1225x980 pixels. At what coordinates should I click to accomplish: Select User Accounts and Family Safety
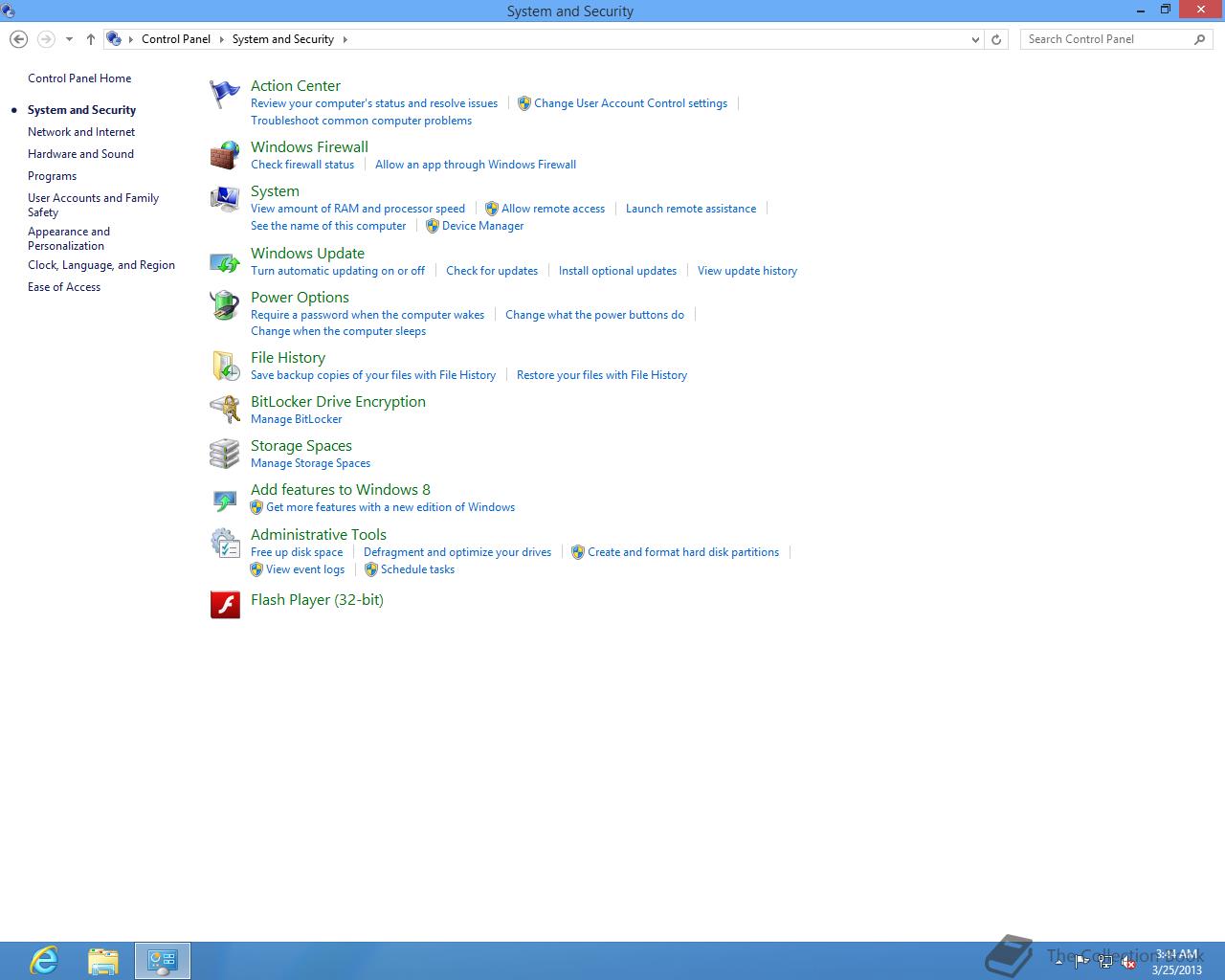(x=93, y=205)
